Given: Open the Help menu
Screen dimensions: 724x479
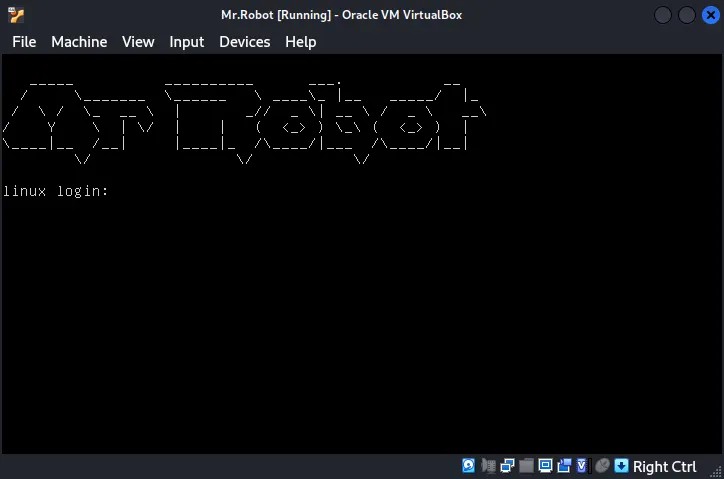Looking at the screenshot, I should [300, 41].
